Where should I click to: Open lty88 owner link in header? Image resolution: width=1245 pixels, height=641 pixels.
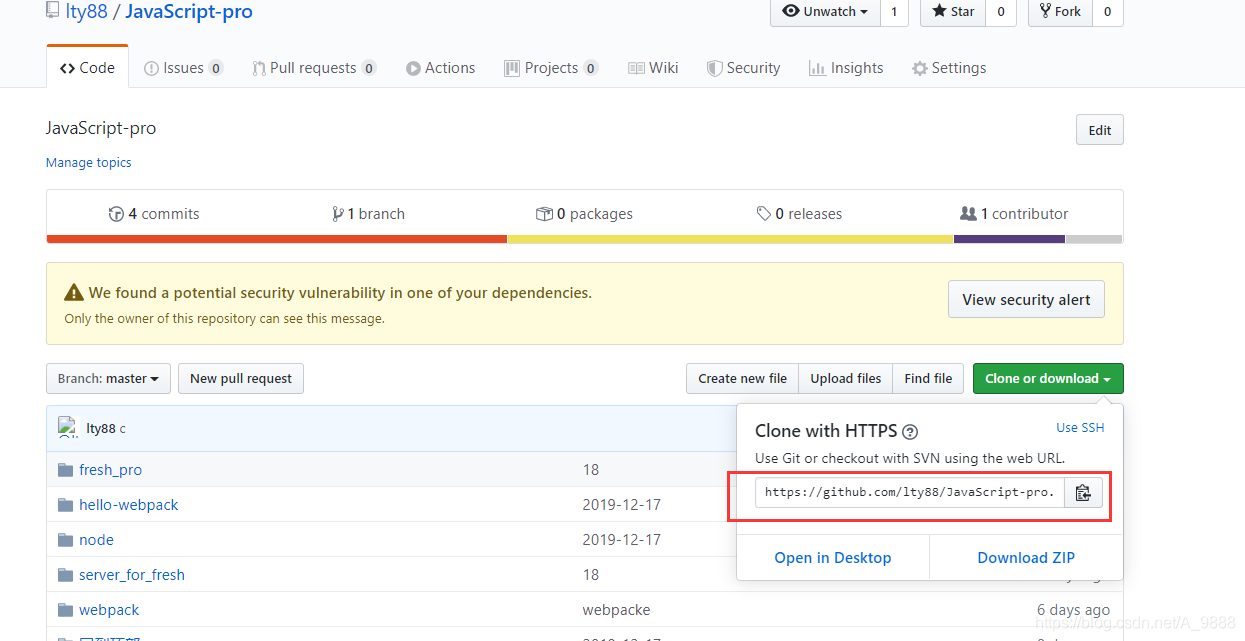[x=86, y=12]
